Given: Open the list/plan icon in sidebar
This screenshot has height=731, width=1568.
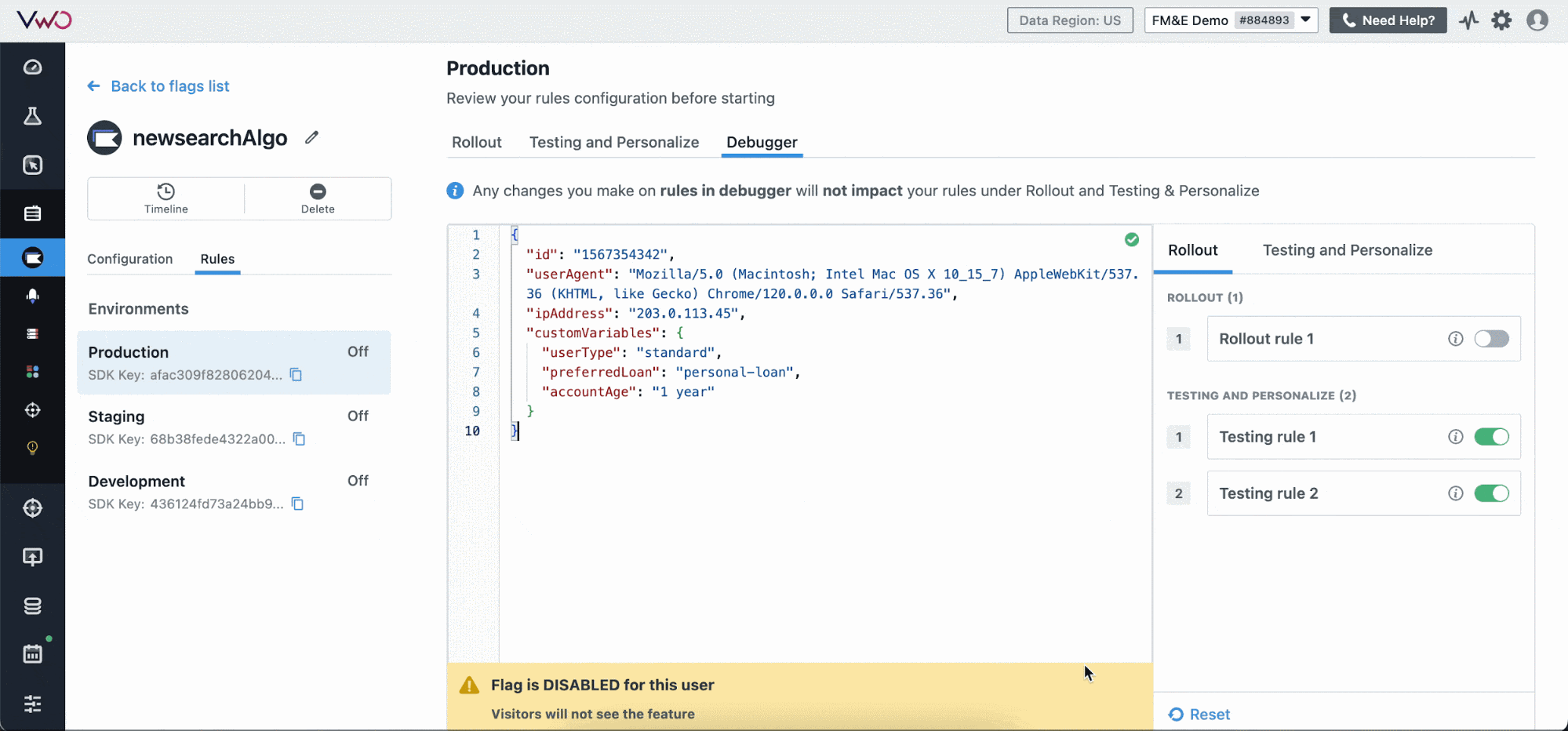Looking at the screenshot, I should (32, 213).
